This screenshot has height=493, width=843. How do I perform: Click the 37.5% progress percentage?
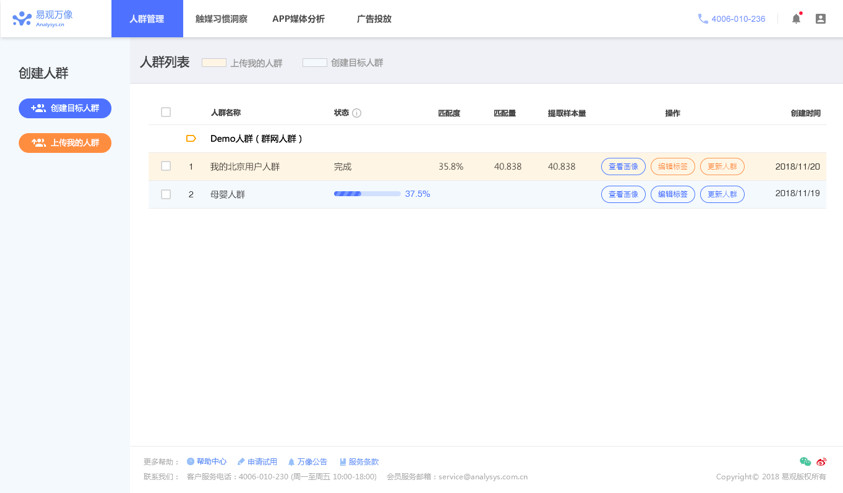click(417, 194)
